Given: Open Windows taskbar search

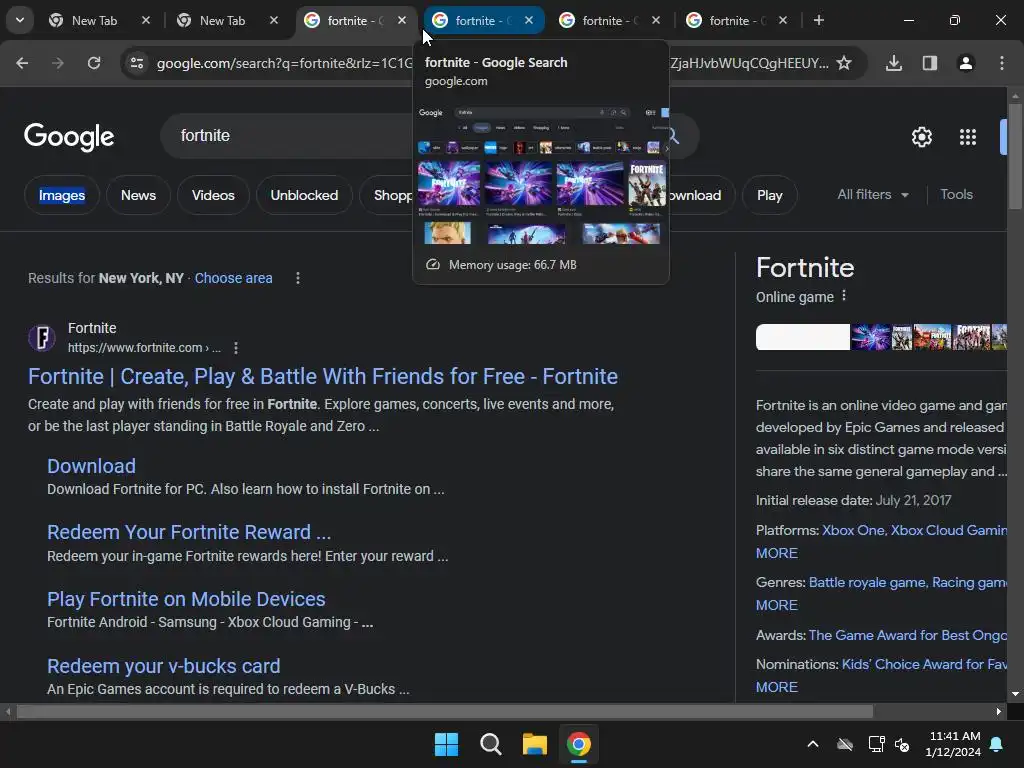Looking at the screenshot, I should [x=490, y=744].
